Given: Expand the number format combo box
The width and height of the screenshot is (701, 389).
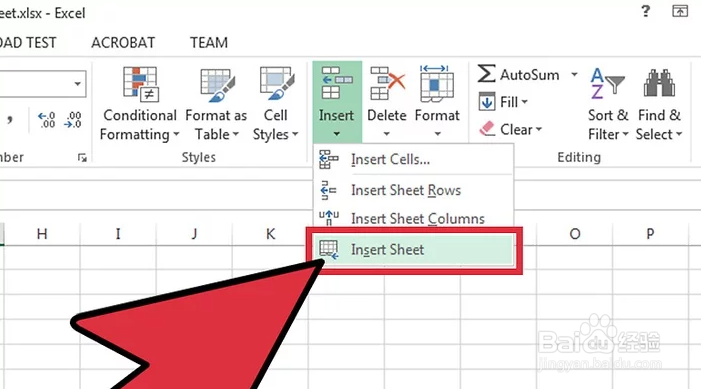Looking at the screenshot, I should (x=78, y=84).
